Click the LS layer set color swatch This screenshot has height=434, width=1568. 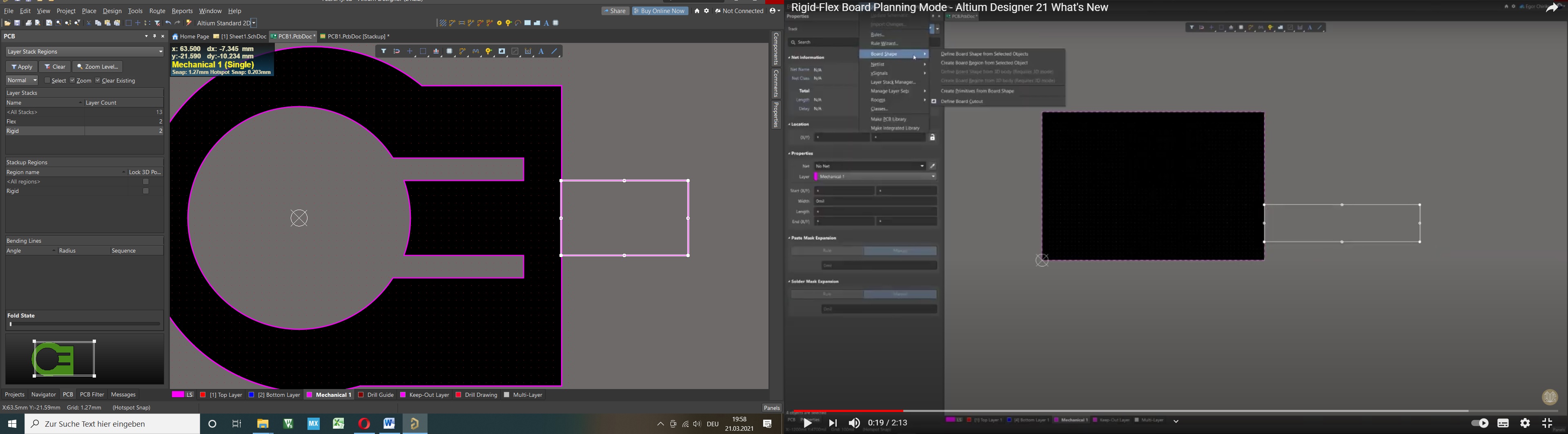tap(178, 395)
